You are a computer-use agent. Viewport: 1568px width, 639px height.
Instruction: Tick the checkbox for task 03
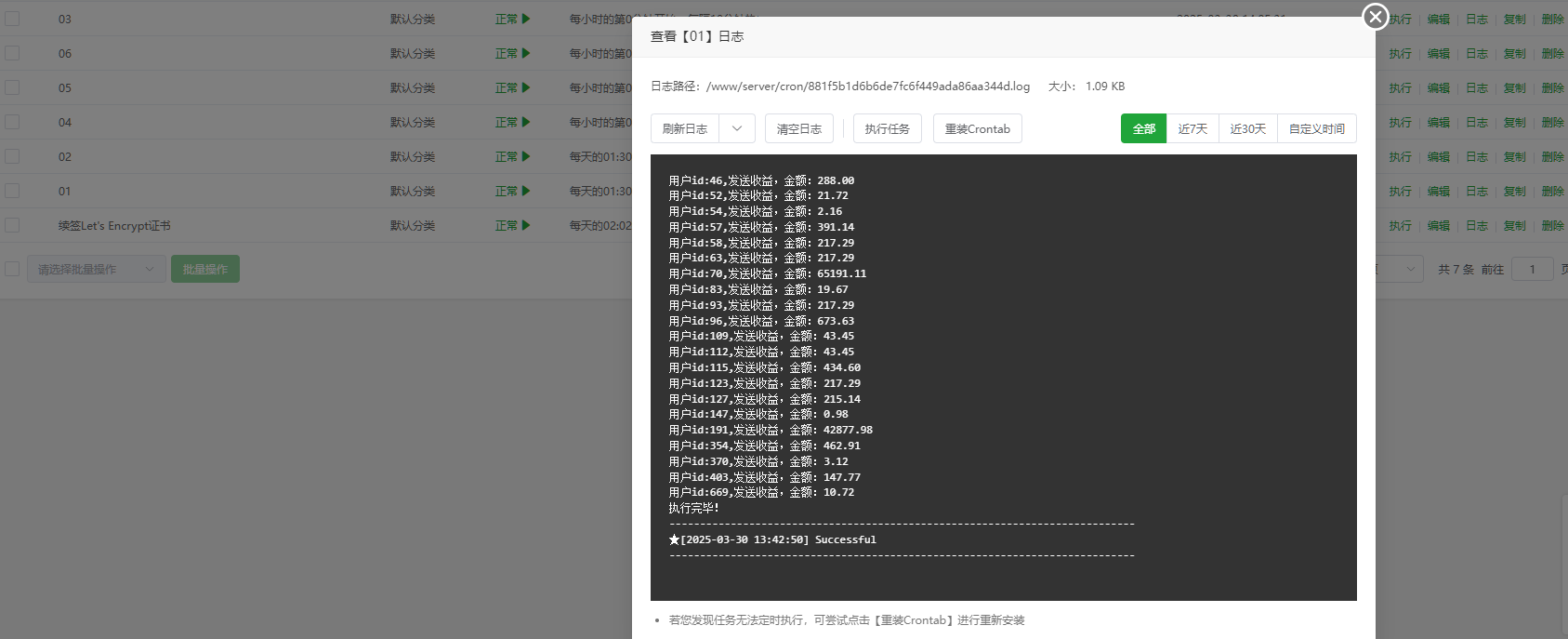[12, 19]
